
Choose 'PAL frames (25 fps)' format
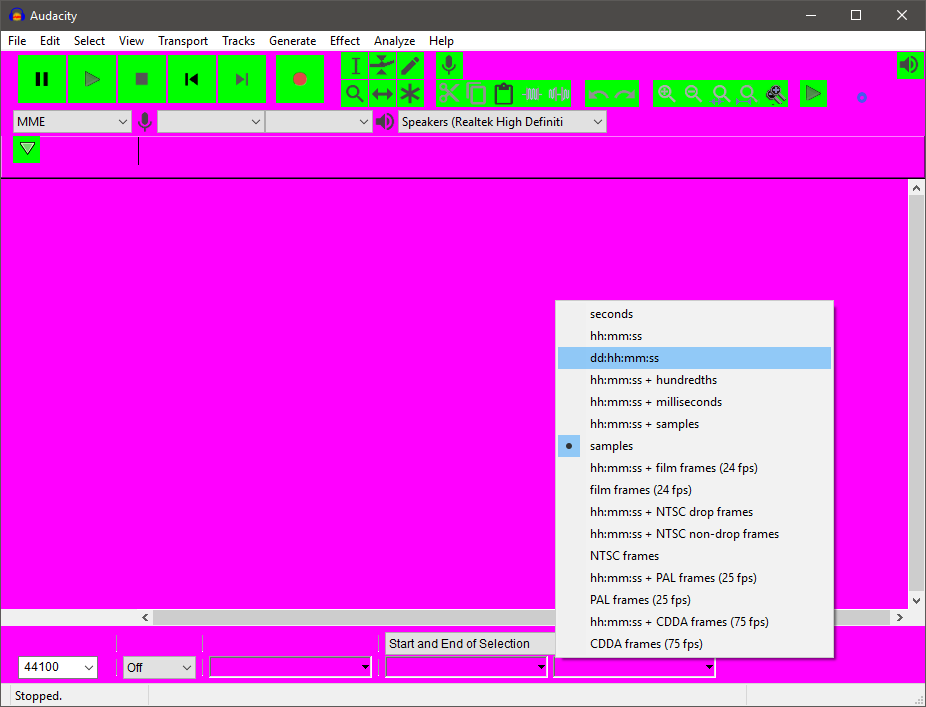tap(694, 600)
